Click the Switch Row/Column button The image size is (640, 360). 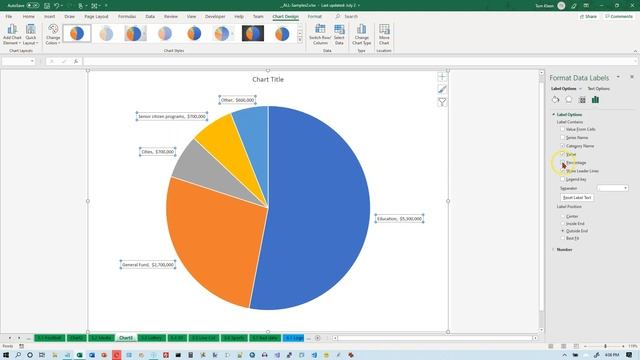tap(320, 34)
